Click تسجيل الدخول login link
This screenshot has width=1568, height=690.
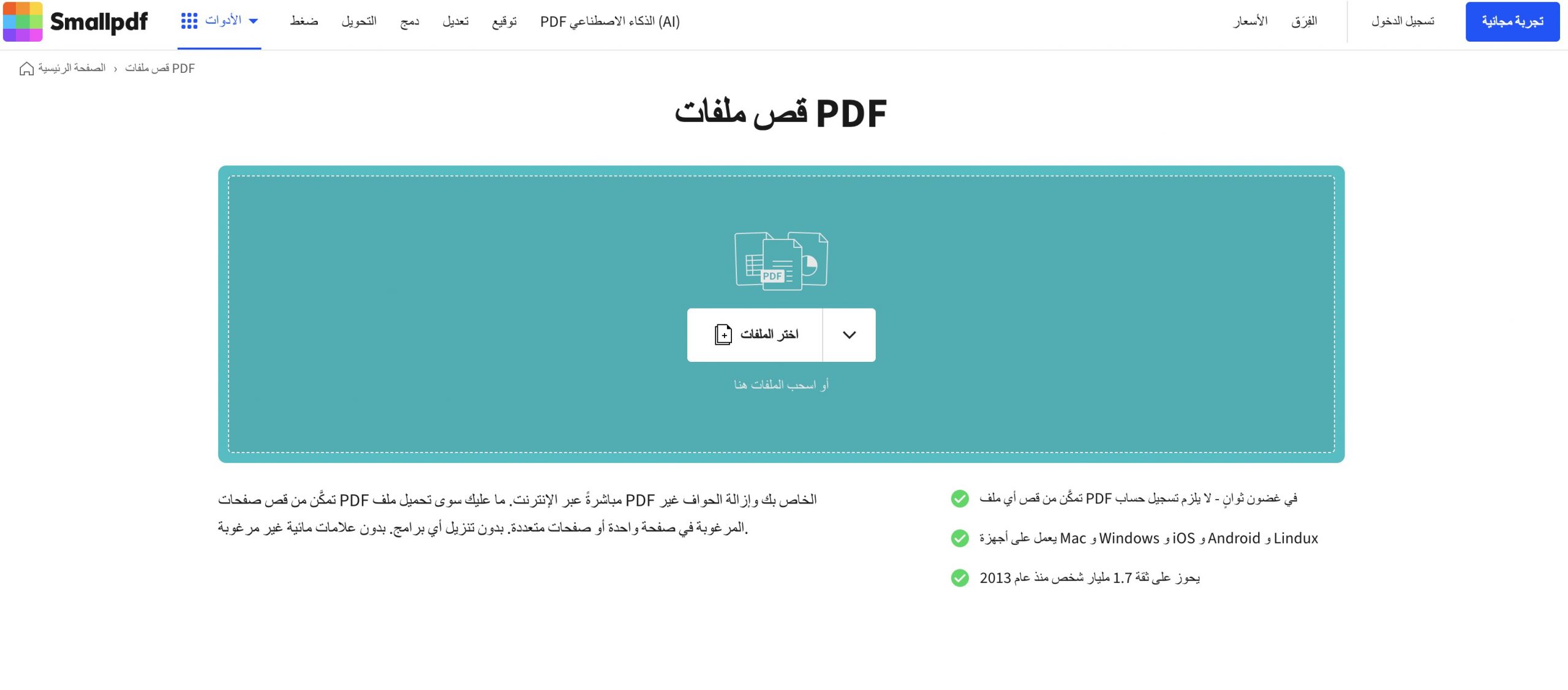click(x=1403, y=21)
